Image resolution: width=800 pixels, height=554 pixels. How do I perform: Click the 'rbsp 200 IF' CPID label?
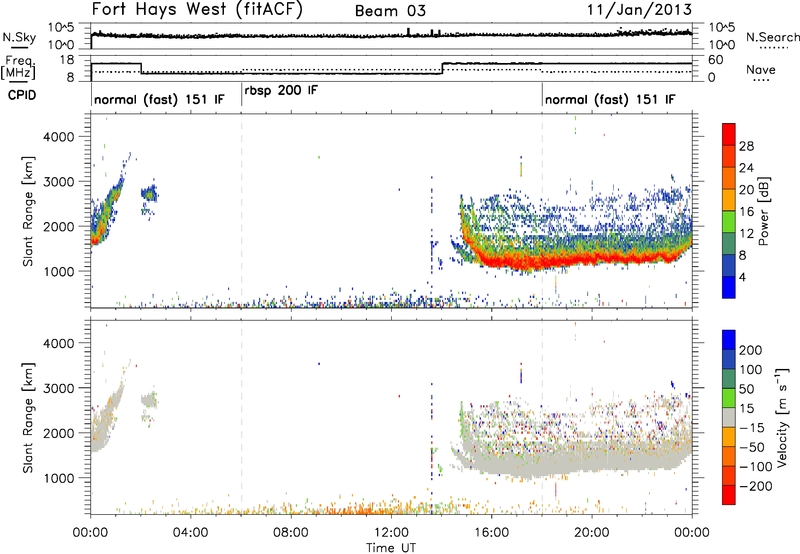281,91
